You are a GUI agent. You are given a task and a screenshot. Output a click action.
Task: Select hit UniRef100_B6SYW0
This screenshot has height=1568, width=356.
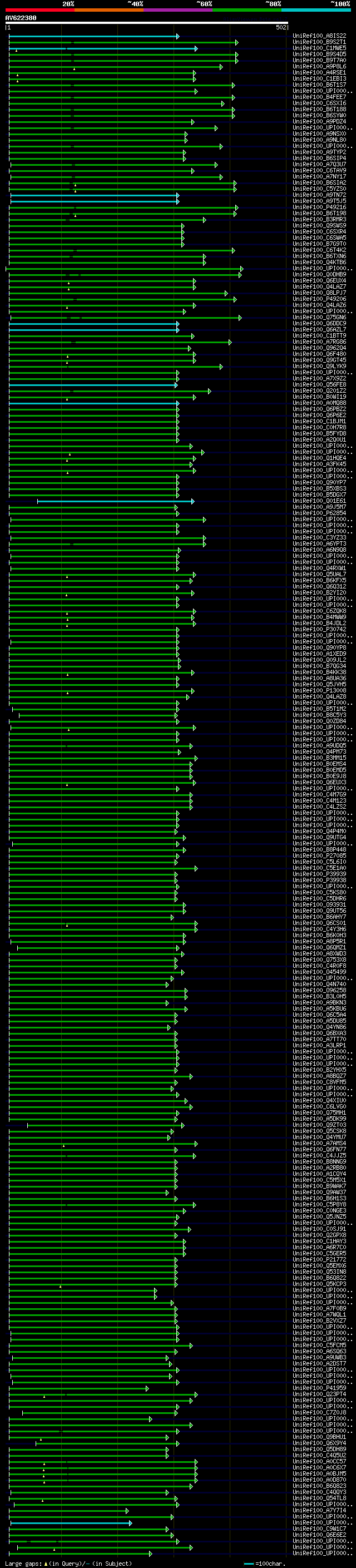tap(319, 115)
